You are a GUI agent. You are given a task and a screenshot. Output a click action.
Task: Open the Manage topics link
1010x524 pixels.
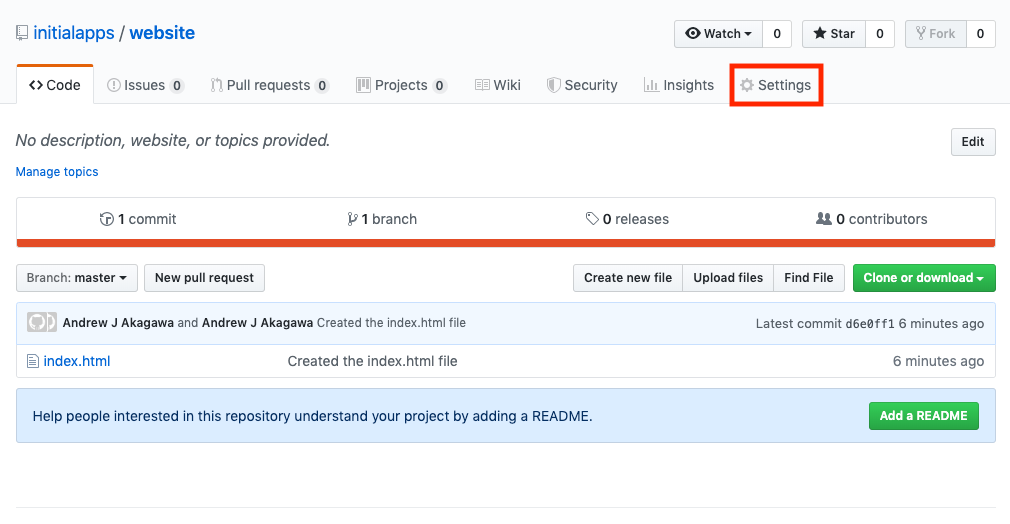[x=57, y=171]
